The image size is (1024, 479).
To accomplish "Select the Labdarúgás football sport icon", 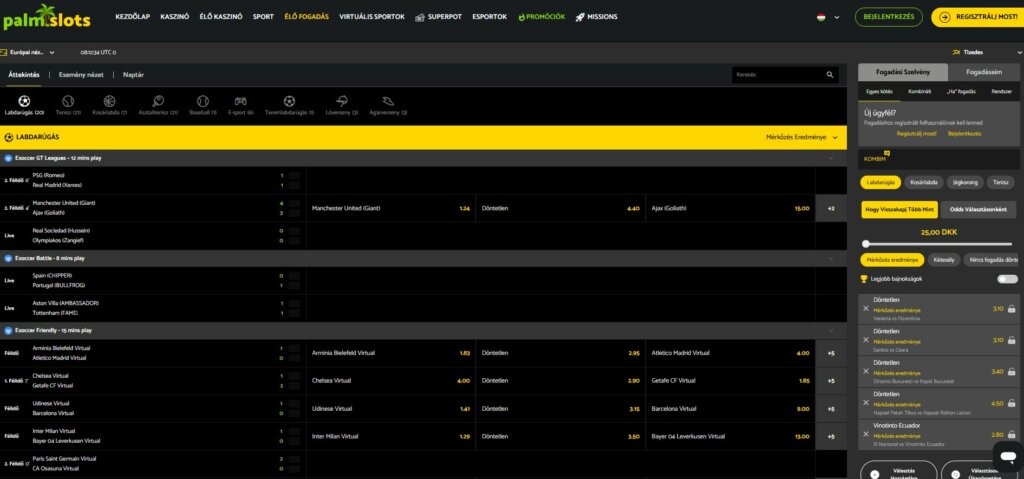I will point(24,101).
